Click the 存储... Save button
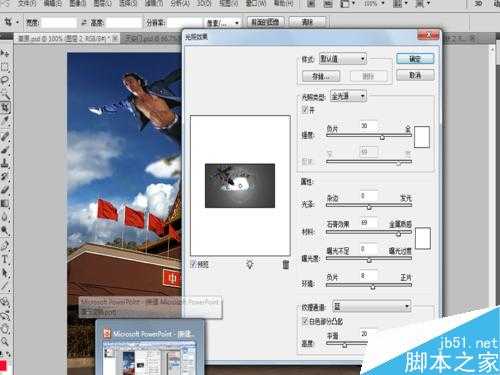The height and width of the screenshot is (375, 500). pyautogui.click(x=321, y=76)
